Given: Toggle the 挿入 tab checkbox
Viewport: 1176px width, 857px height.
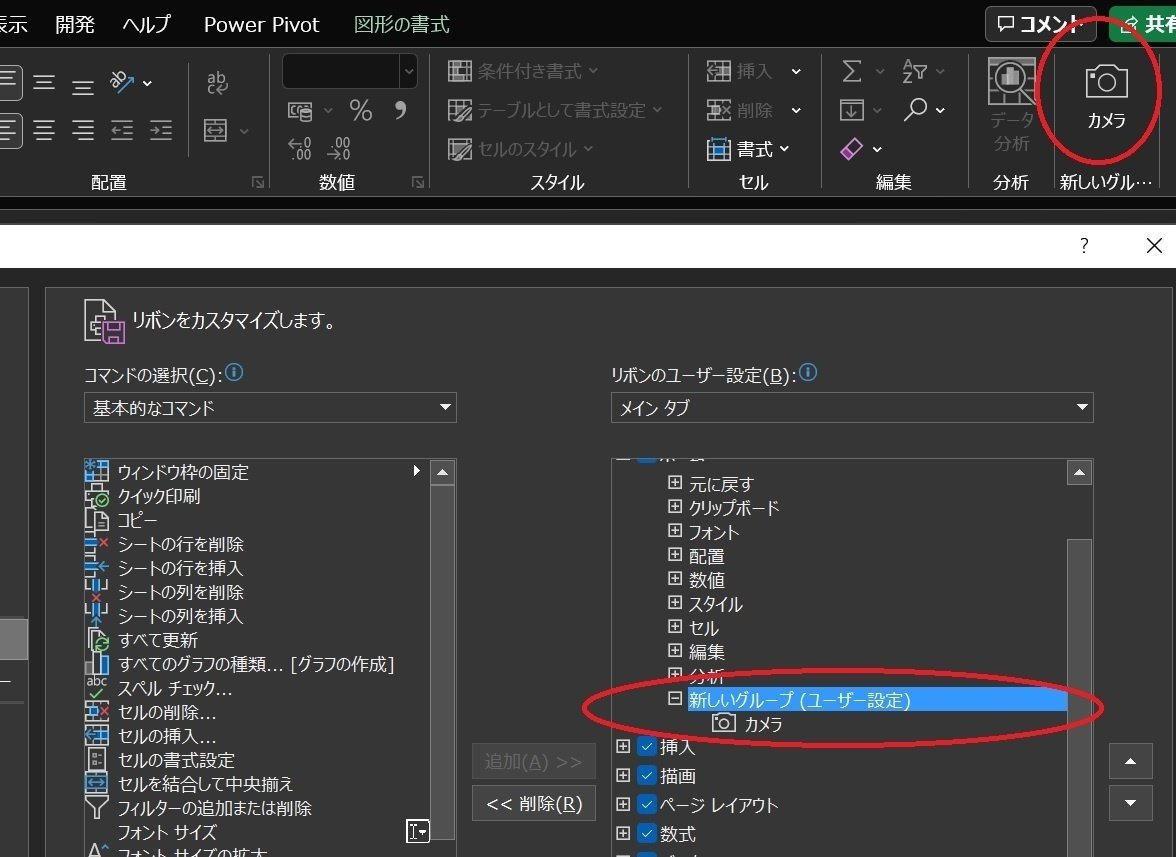Looking at the screenshot, I should tap(646, 746).
